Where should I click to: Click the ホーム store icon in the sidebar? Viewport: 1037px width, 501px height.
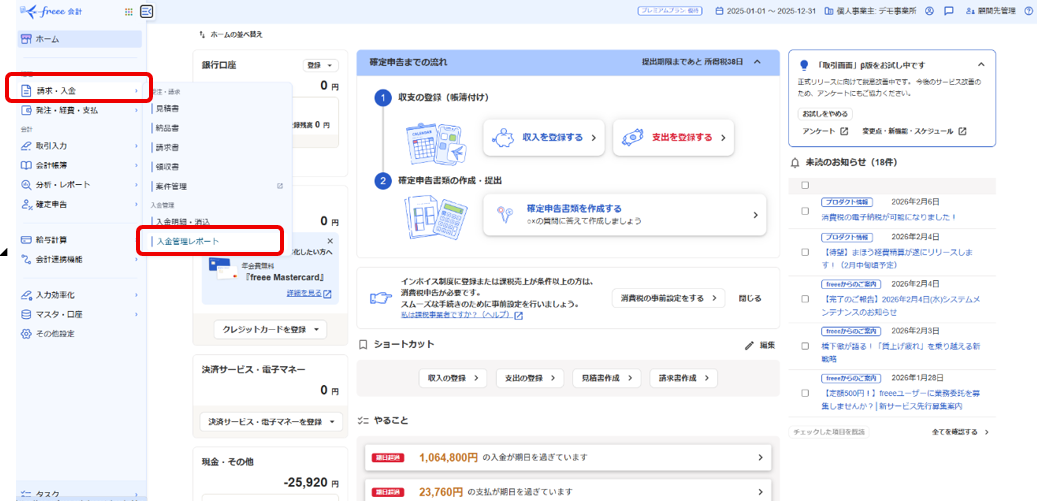click(26, 39)
